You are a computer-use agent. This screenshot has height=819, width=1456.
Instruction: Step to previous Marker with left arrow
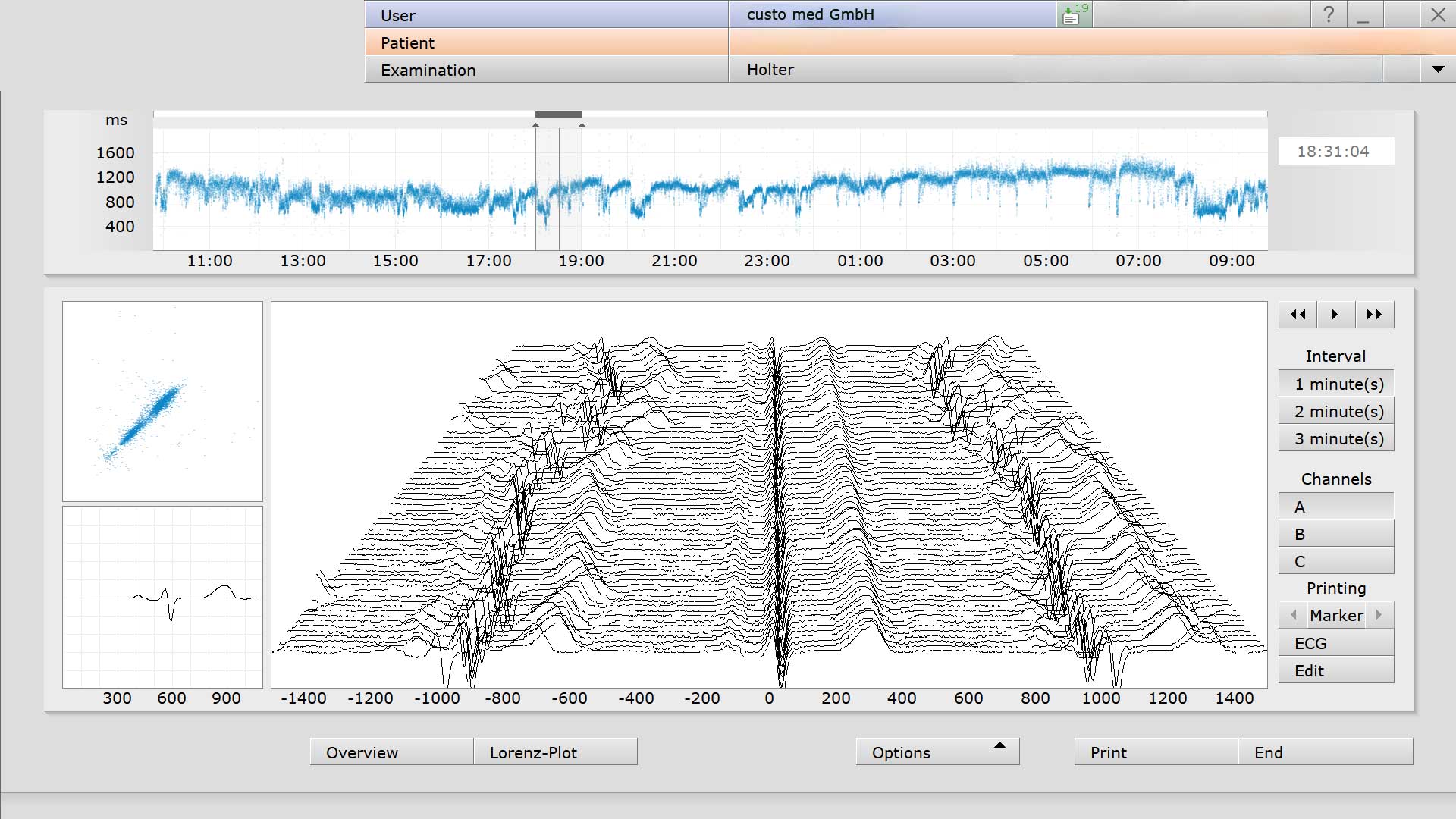tap(1293, 615)
